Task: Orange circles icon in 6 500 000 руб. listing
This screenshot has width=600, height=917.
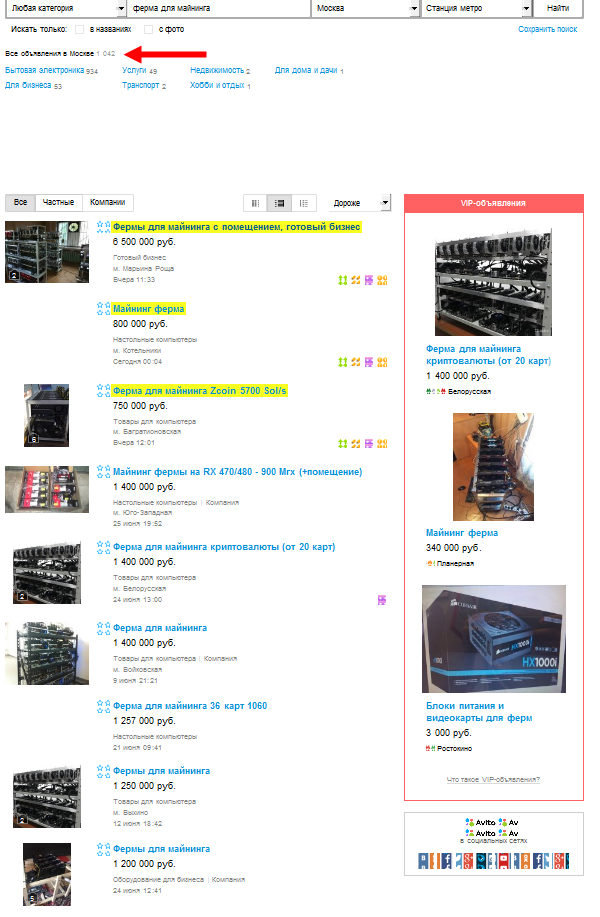Action: 382,280
